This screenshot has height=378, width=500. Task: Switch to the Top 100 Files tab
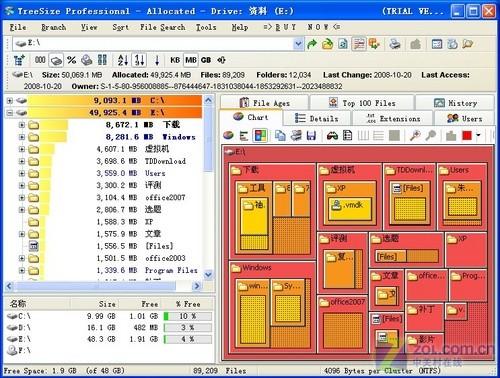[362, 103]
